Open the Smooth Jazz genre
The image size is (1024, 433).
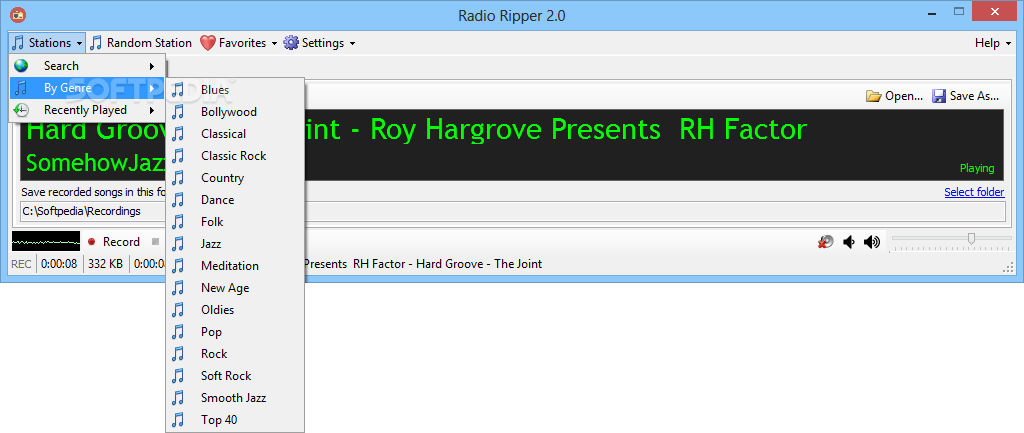pyautogui.click(x=235, y=398)
